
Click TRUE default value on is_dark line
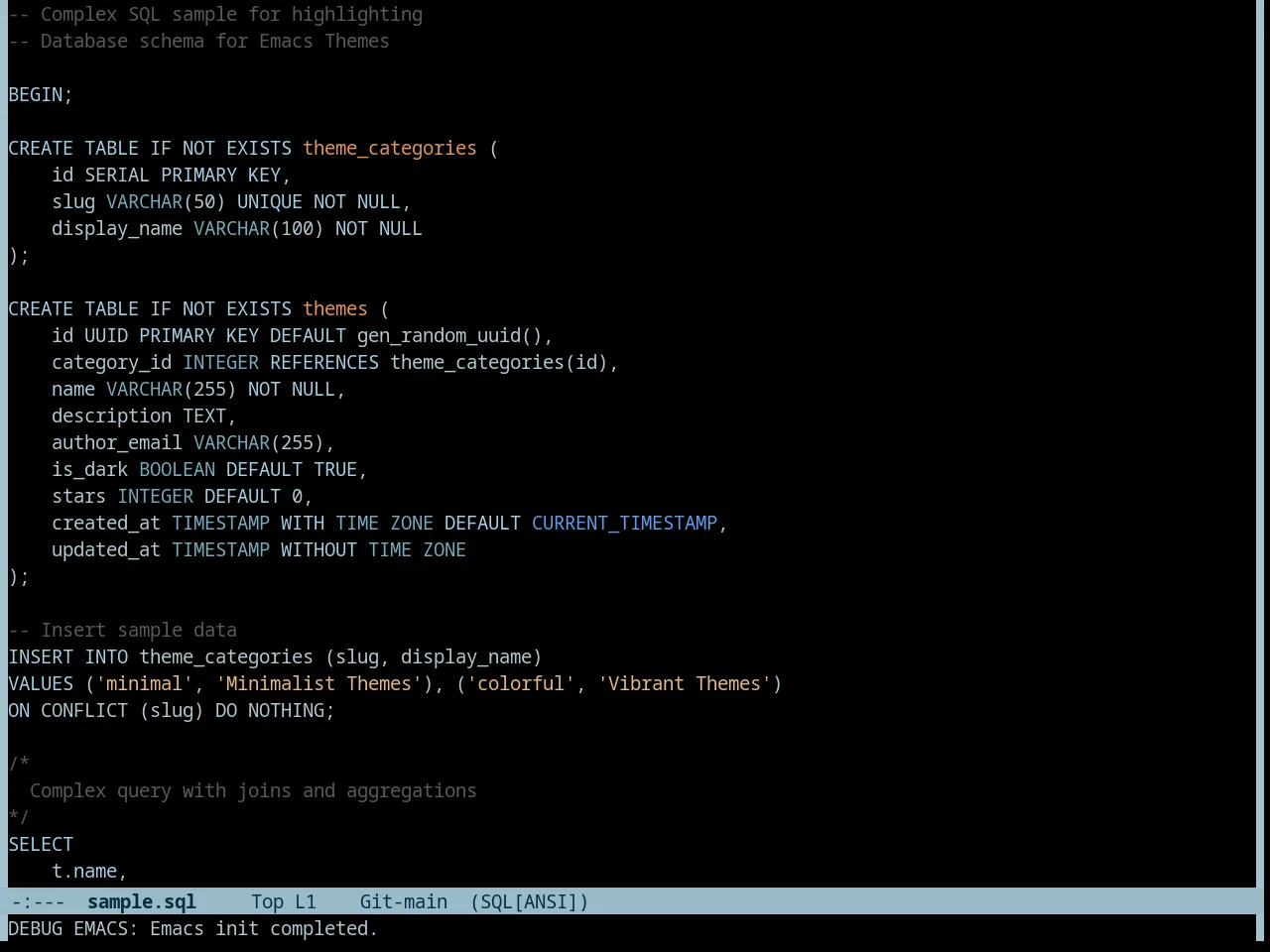pyautogui.click(x=335, y=469)
